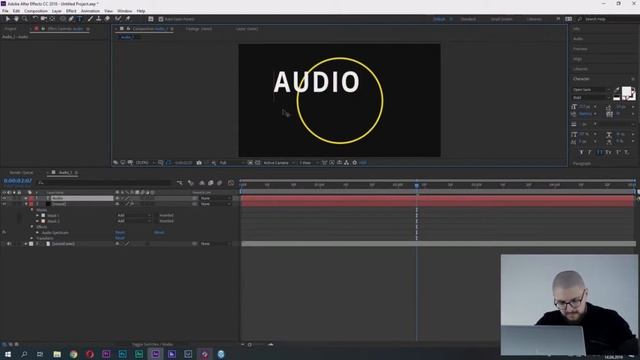Toggle the region of interest in viewer
The height and width of the screenshot is (360, 640).
point(250,163)
